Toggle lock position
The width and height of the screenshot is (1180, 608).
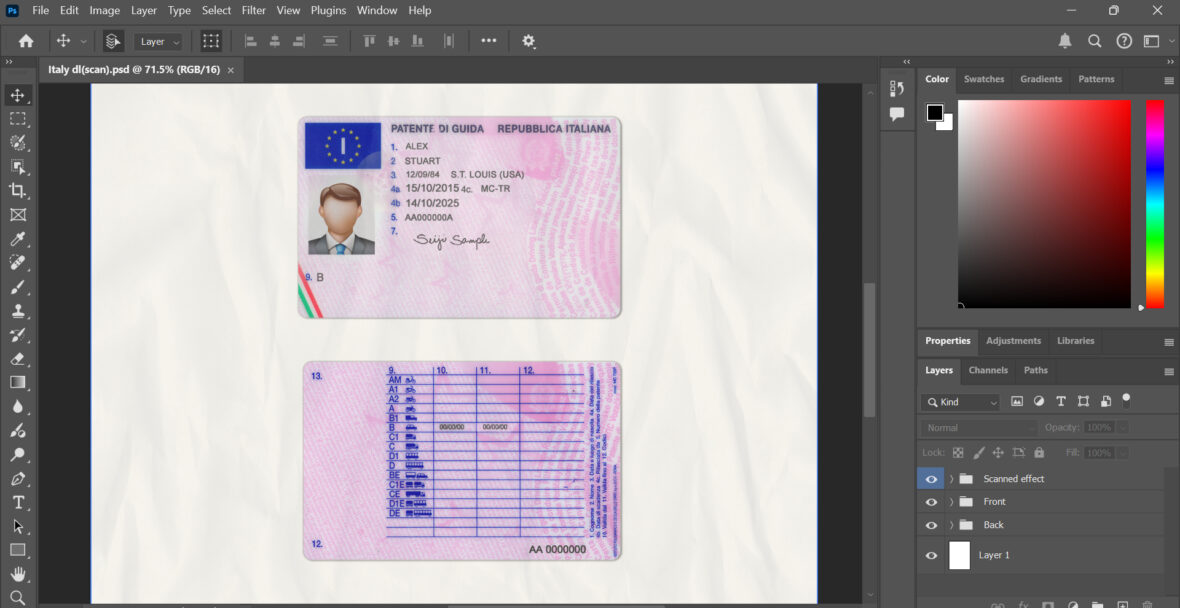tap(998, 453)
